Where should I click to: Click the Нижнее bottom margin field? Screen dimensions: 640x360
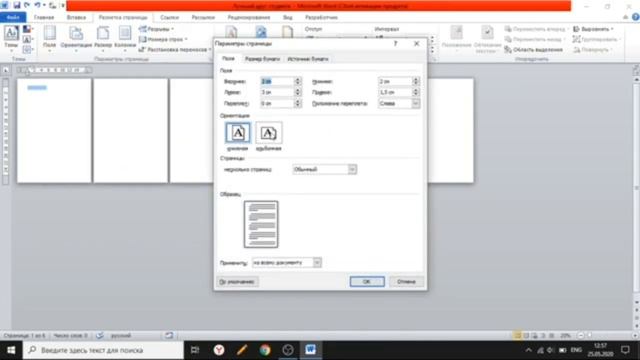(x=395, y=81)
